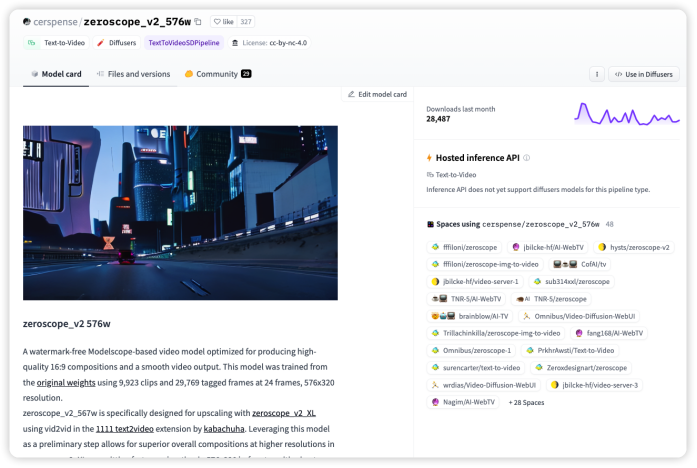Image resolution: width=697 pixels, height=468 pixels.
Task: Open cerspense author profile link
Action: click(x=55, y=21)
